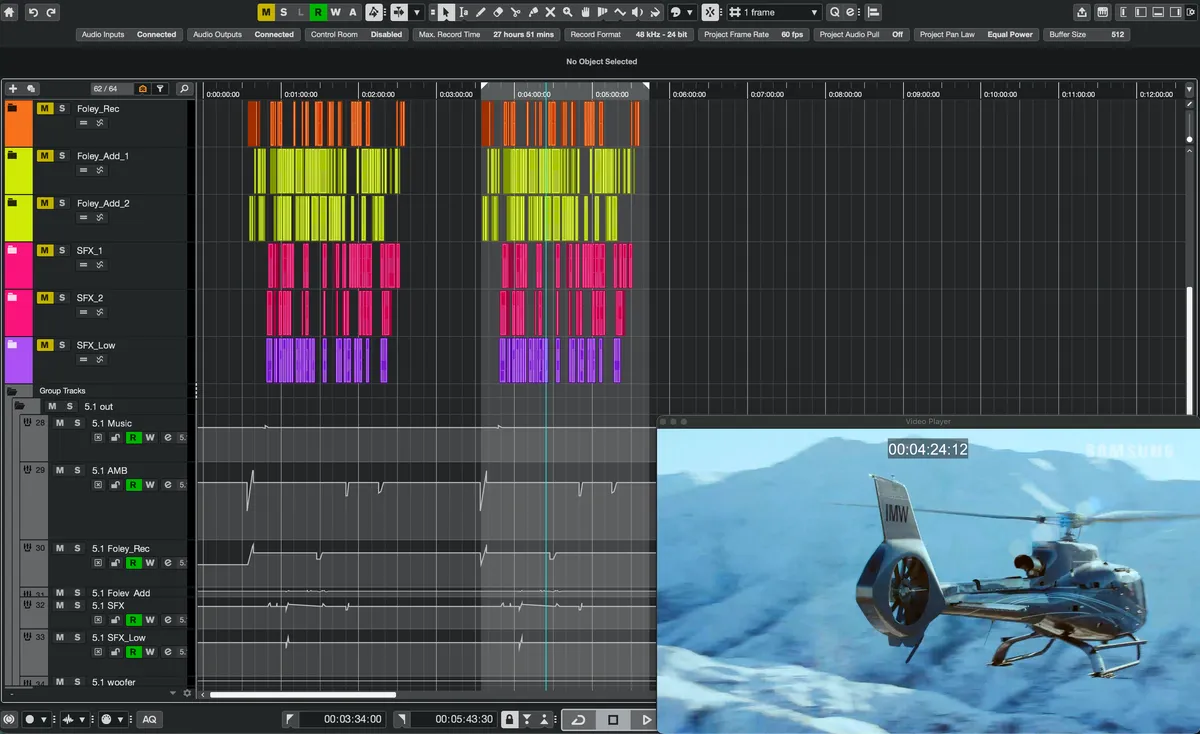Toggle Snap on/off in toolbar
Screen dimensions: 1200x734
pos(709,12)
